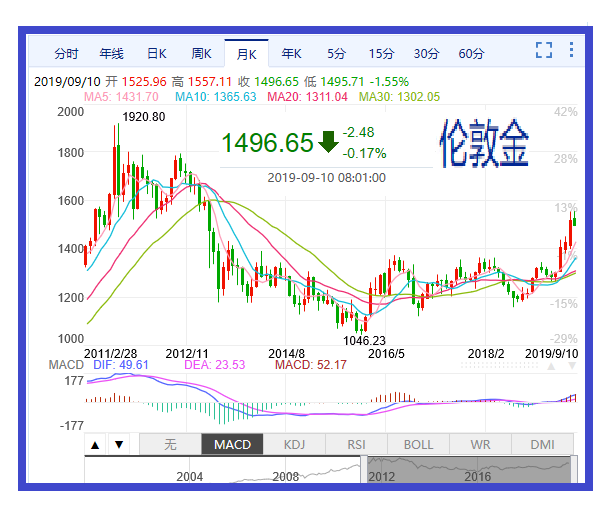The image size is (611, 518).
Task: Click left handle of timeline range selector
Action: click(364, 469)
